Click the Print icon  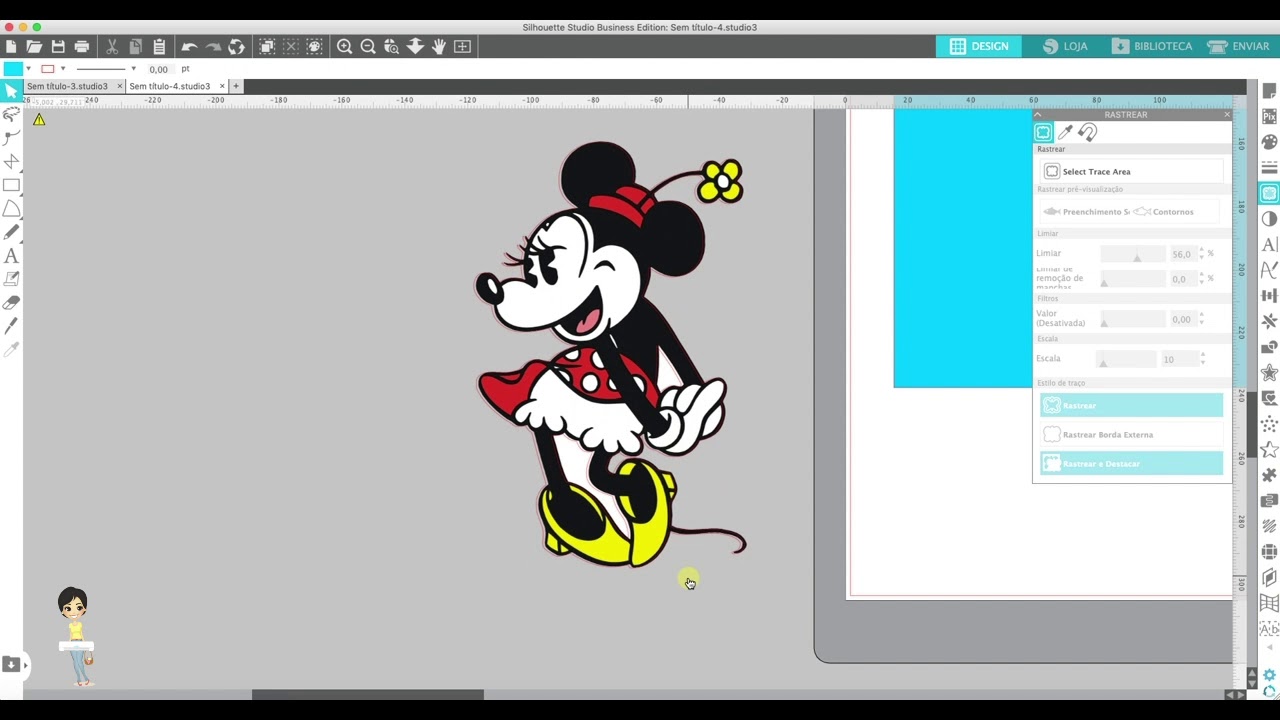coord(82,47)
